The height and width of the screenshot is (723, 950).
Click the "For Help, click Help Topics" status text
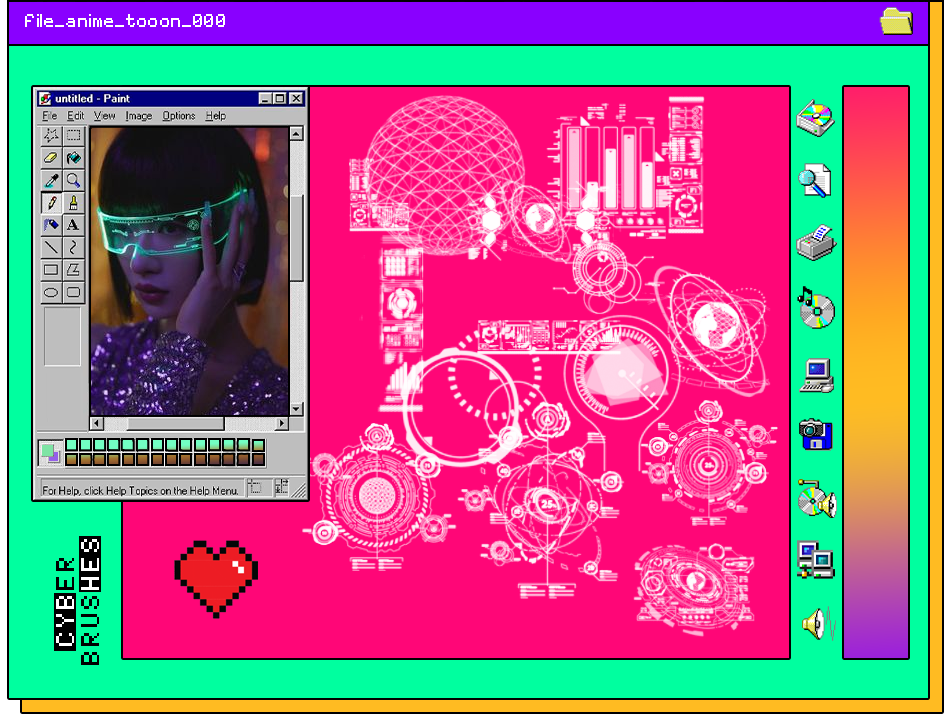pos(140,490)
